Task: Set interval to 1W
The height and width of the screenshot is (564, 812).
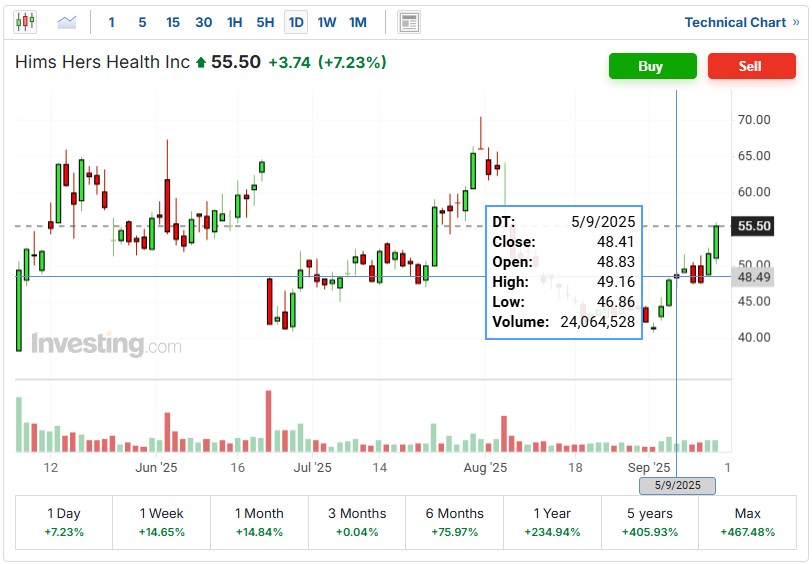Action: (x=327, y=22)
